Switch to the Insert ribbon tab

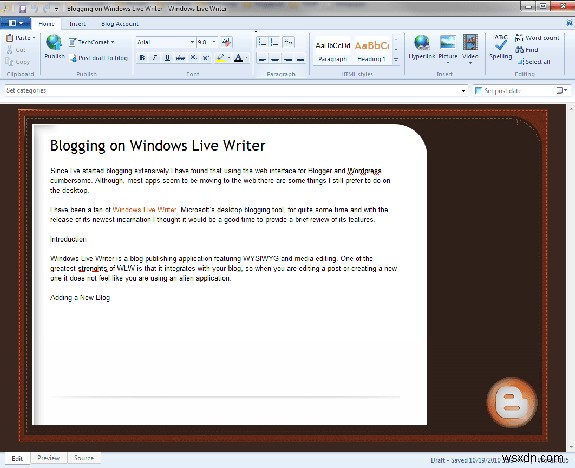click(x=77, y=24)
